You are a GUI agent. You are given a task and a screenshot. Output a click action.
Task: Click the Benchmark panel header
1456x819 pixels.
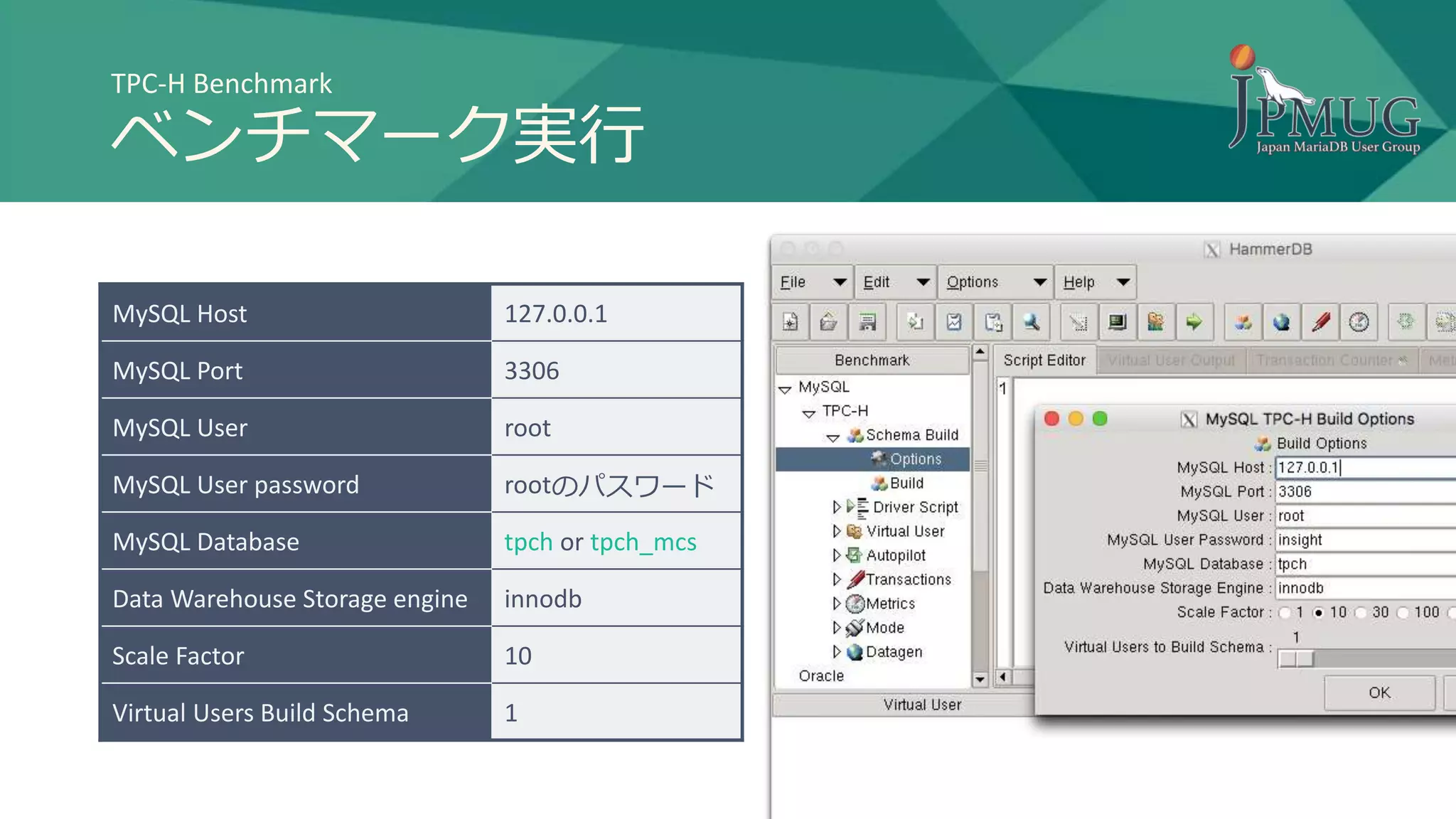tap(872, 360)
